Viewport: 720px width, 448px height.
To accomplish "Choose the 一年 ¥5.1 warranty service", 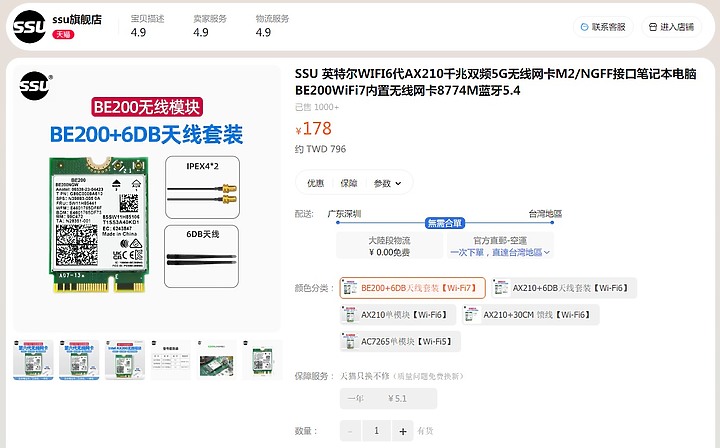I will click(x=388, y=398).
